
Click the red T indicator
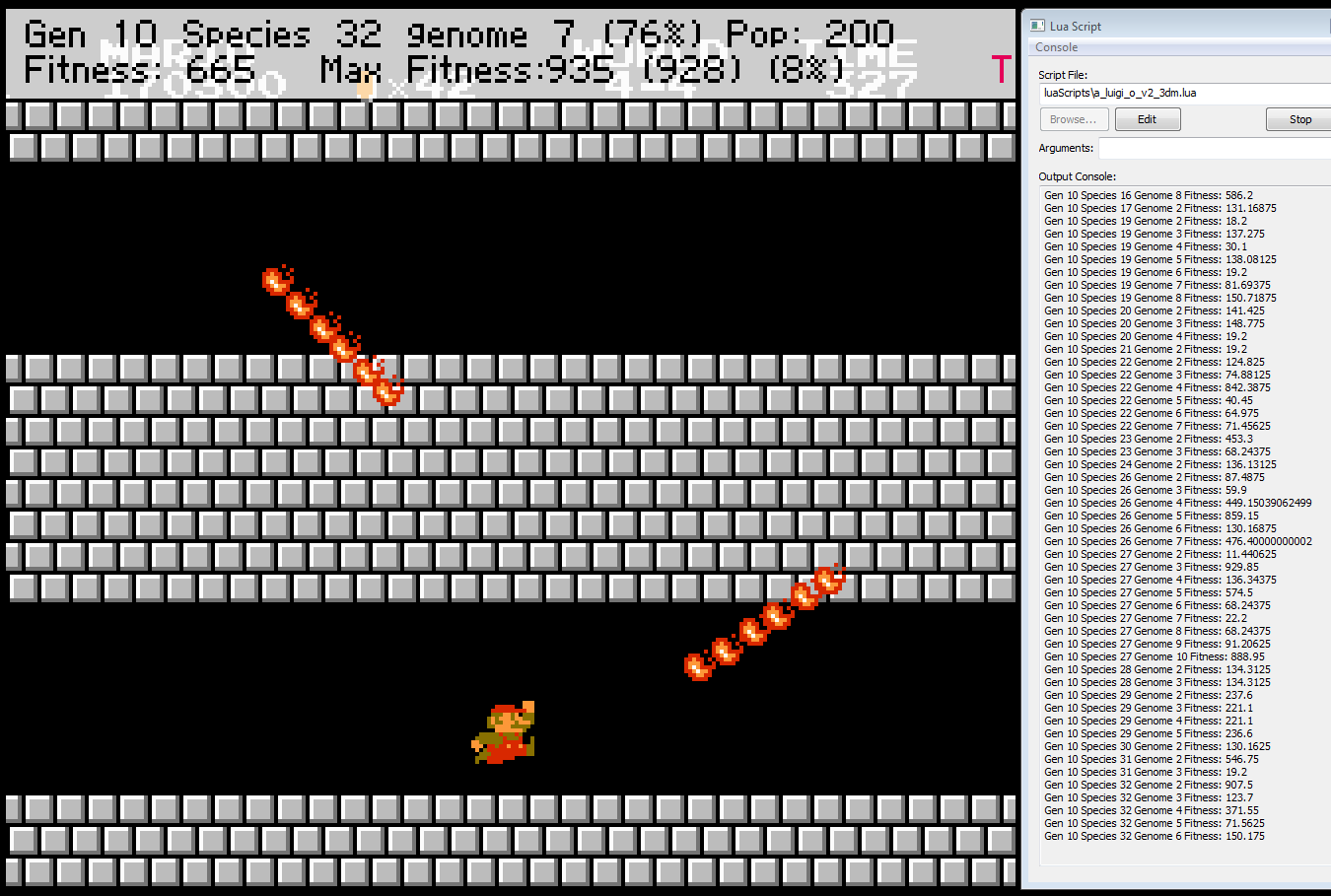(x=1001, y=69)
